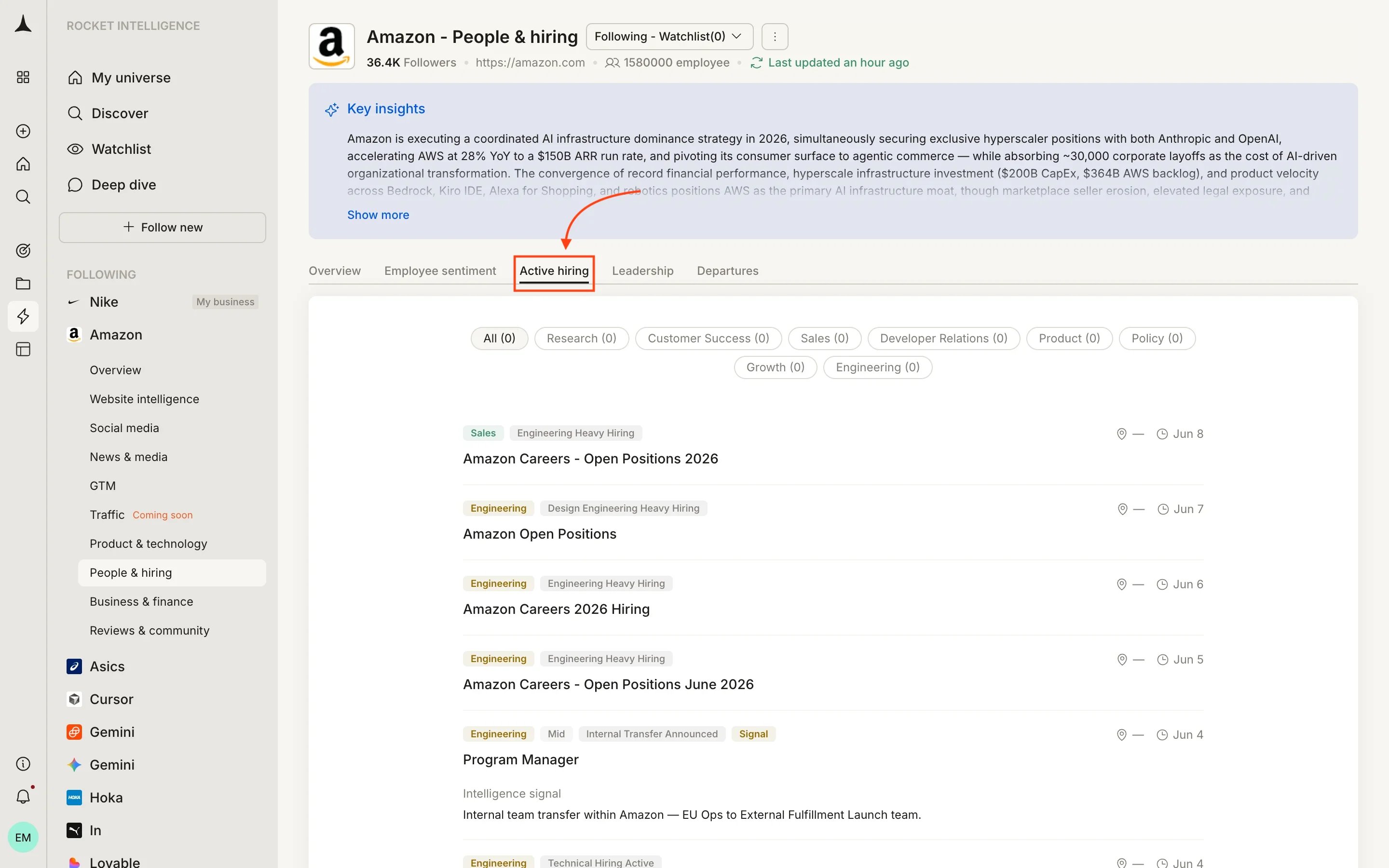Open the three-dot more options button

[x=775, y=37]
